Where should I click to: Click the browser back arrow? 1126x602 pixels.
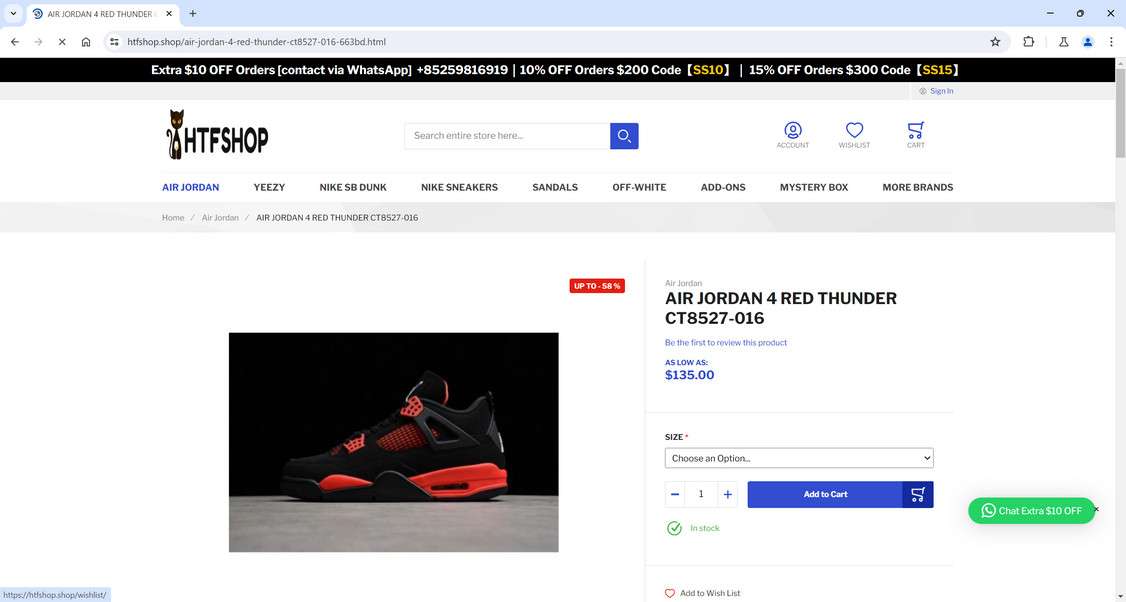15,42
